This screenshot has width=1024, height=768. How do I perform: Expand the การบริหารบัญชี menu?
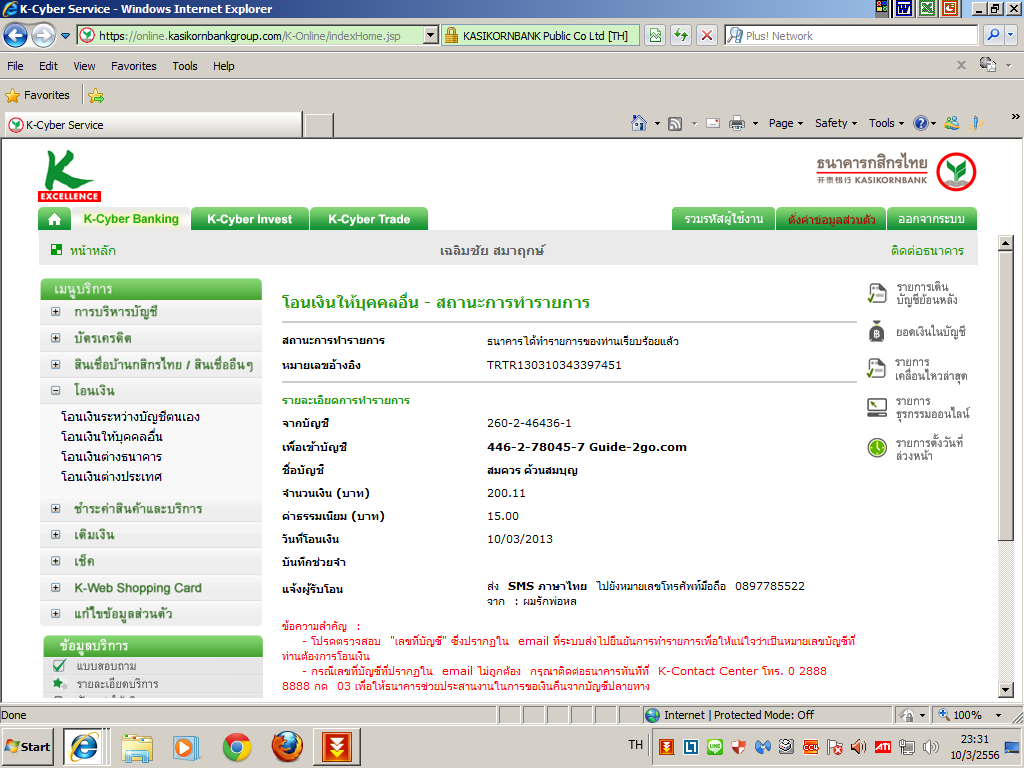pos(56,312)
